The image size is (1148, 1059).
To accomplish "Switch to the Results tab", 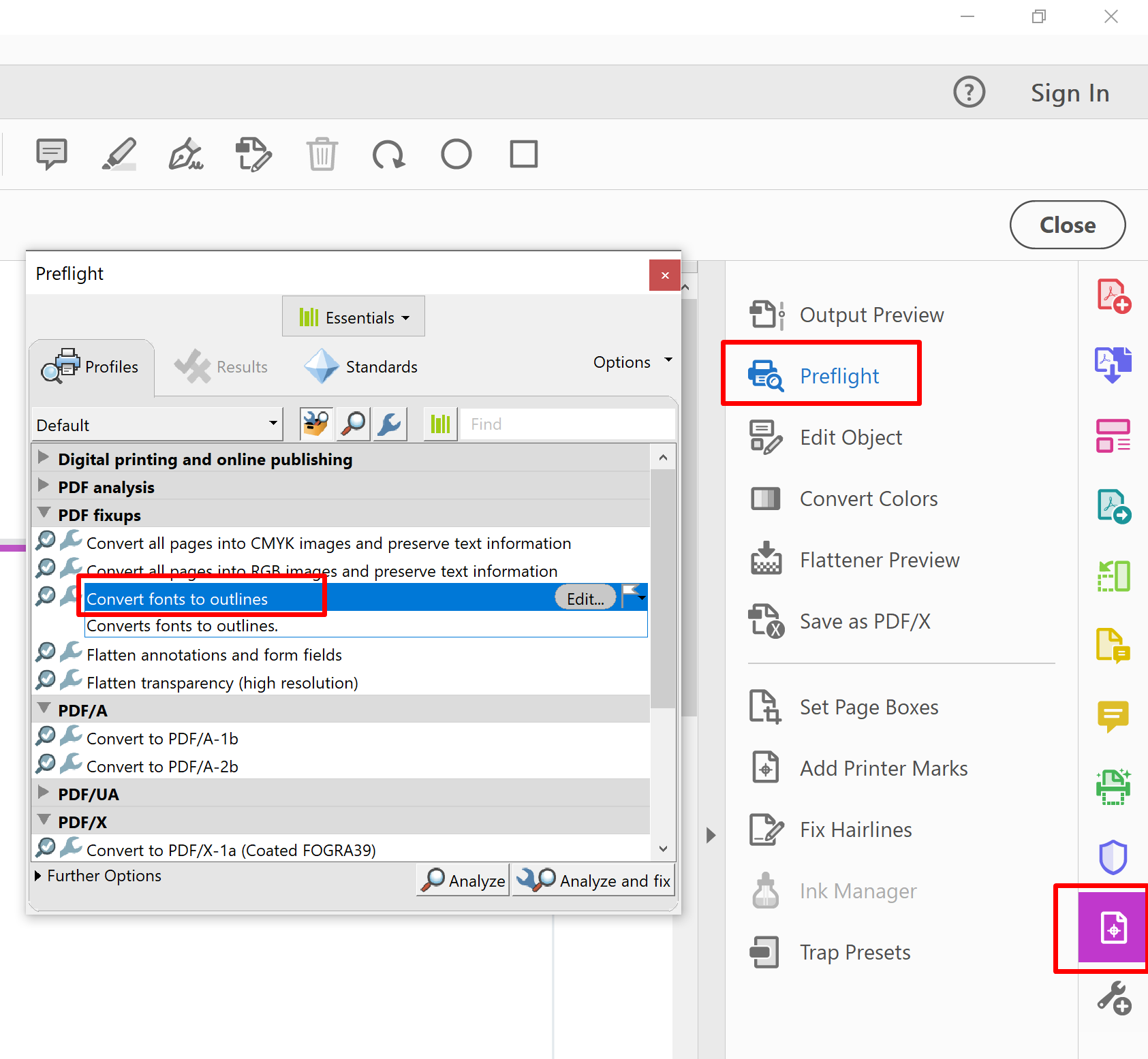I will pos(221,367).
